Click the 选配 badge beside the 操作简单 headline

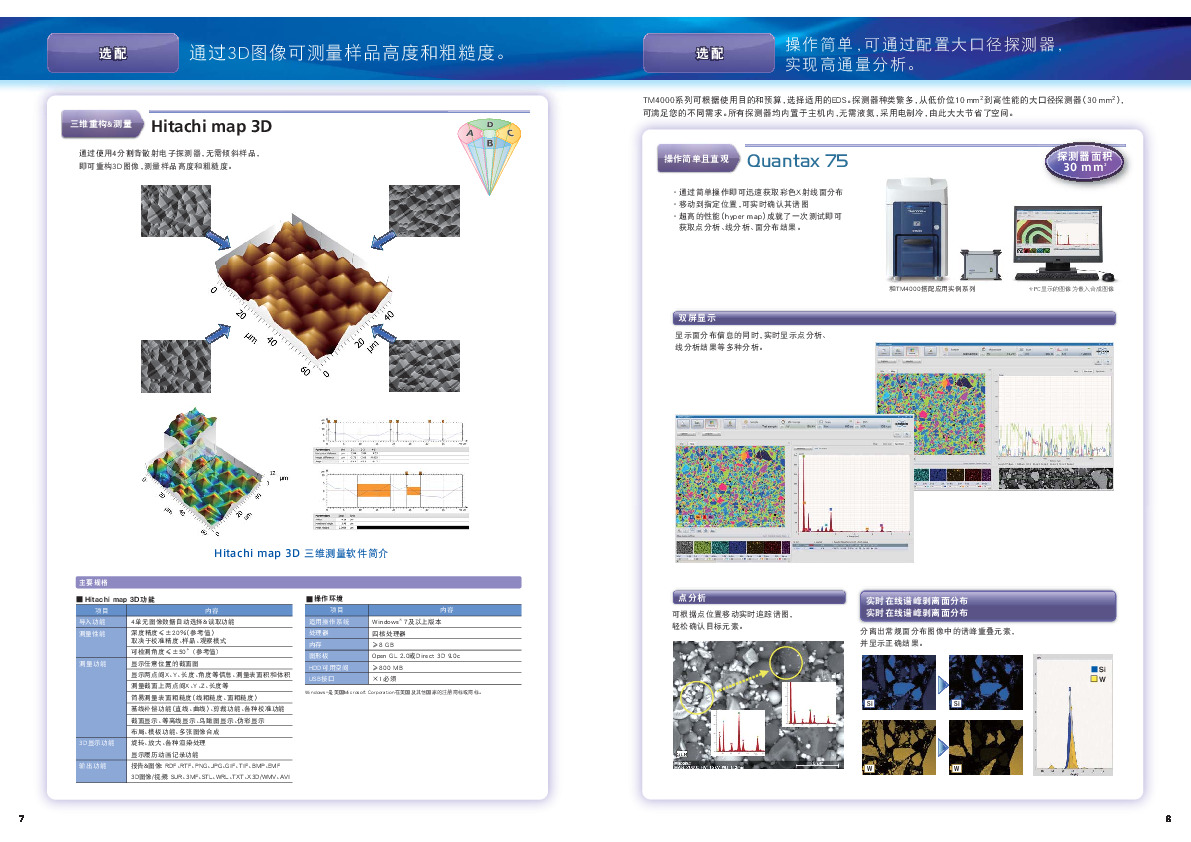709,53
